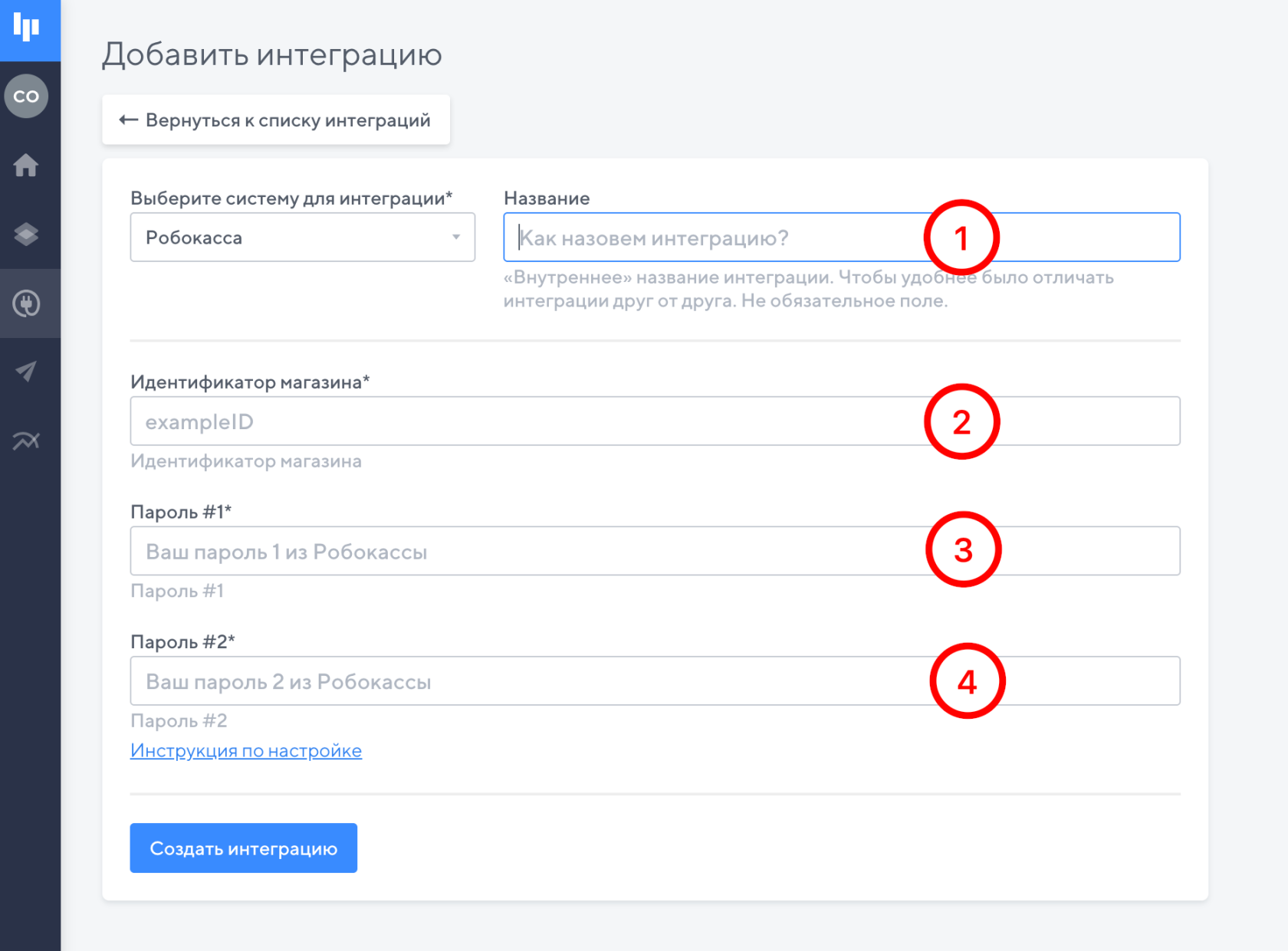Click the caret arrow of the integration system select

tap(456, 238)
